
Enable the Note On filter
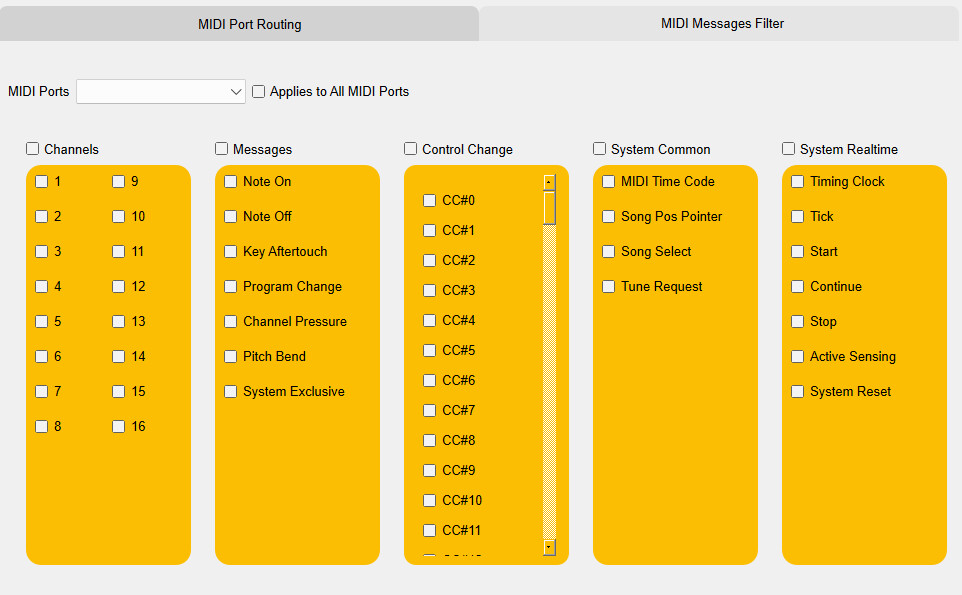(231, 181)
